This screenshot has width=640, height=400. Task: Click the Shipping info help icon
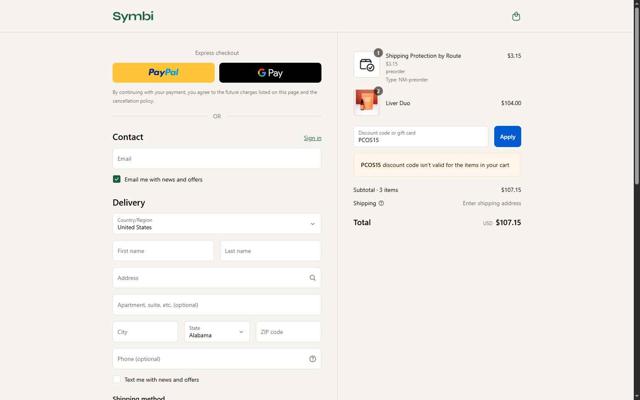(381, 203)
